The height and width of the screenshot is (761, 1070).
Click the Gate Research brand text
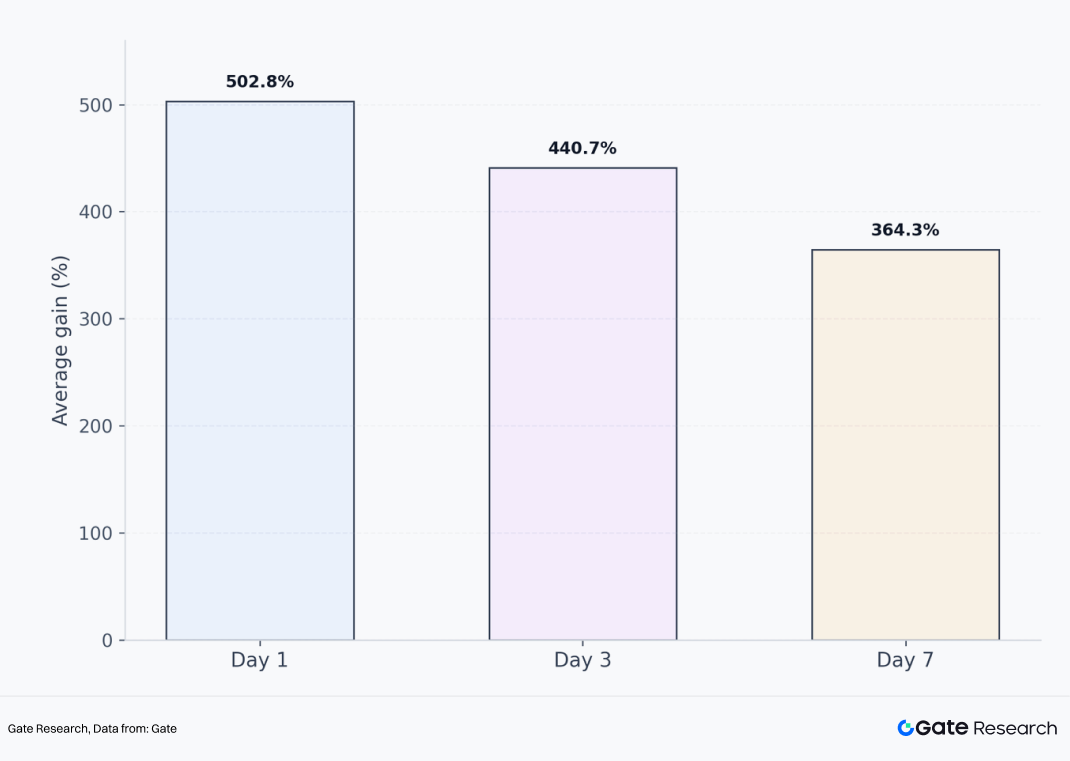pos(976,728)
